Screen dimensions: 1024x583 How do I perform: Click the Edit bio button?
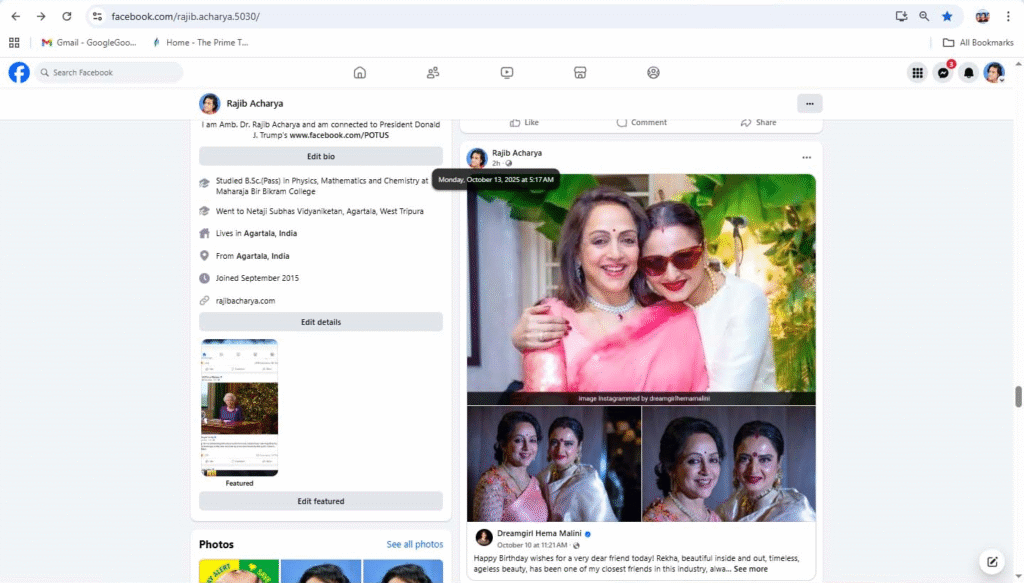pos(320,156)
